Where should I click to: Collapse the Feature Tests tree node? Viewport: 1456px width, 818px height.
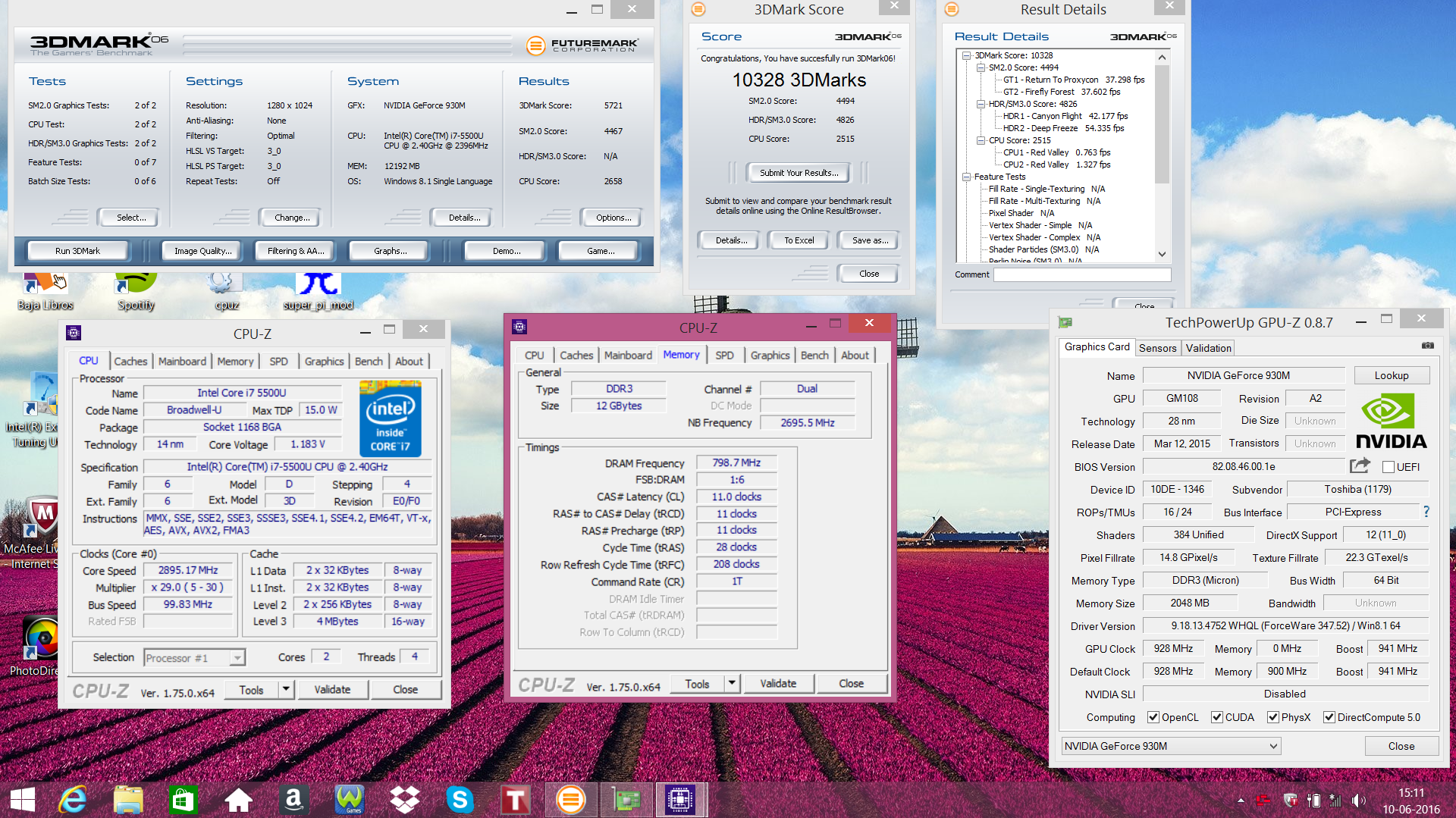point(966,177)
